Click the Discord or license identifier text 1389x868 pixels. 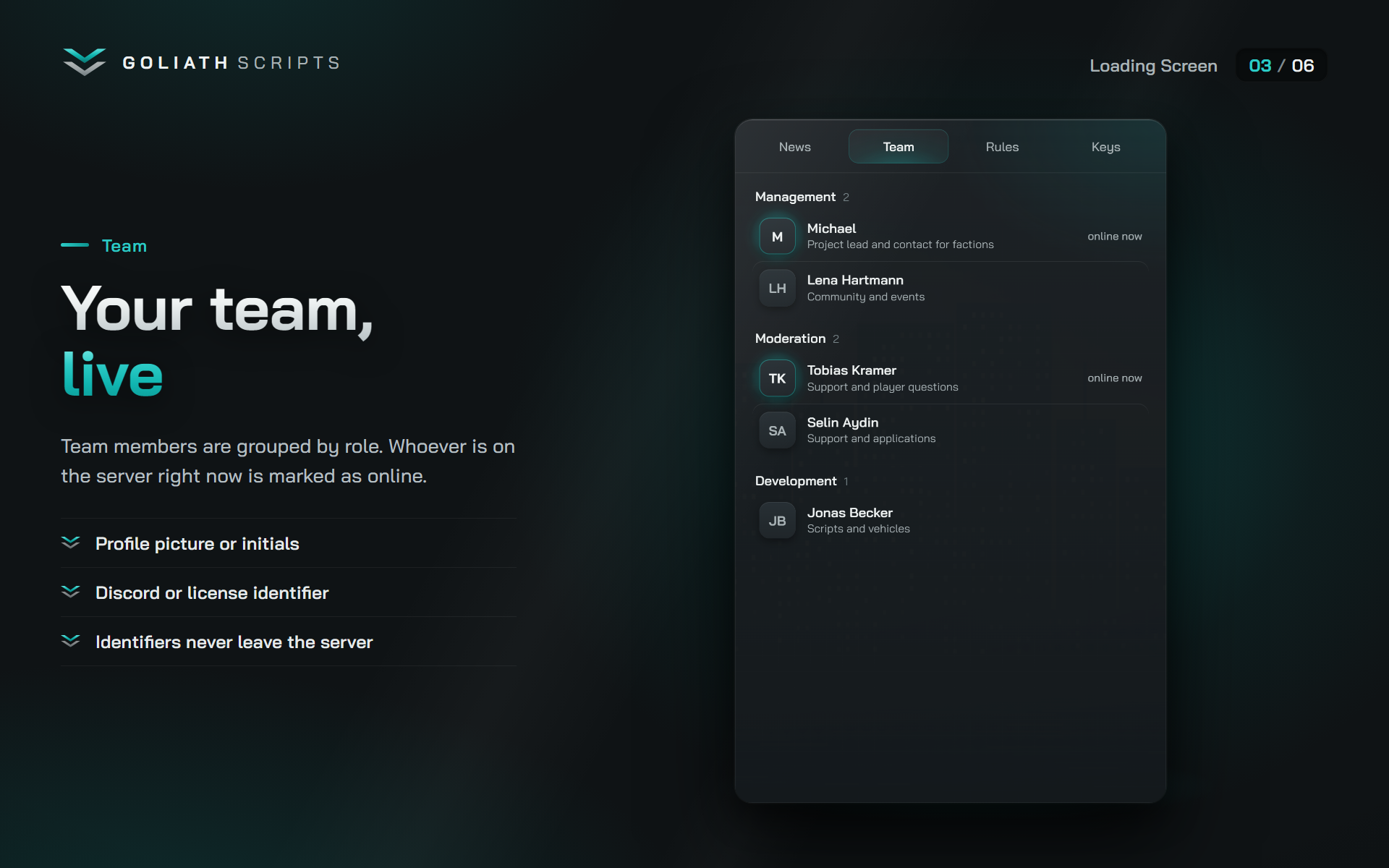[x=212, y=593]
